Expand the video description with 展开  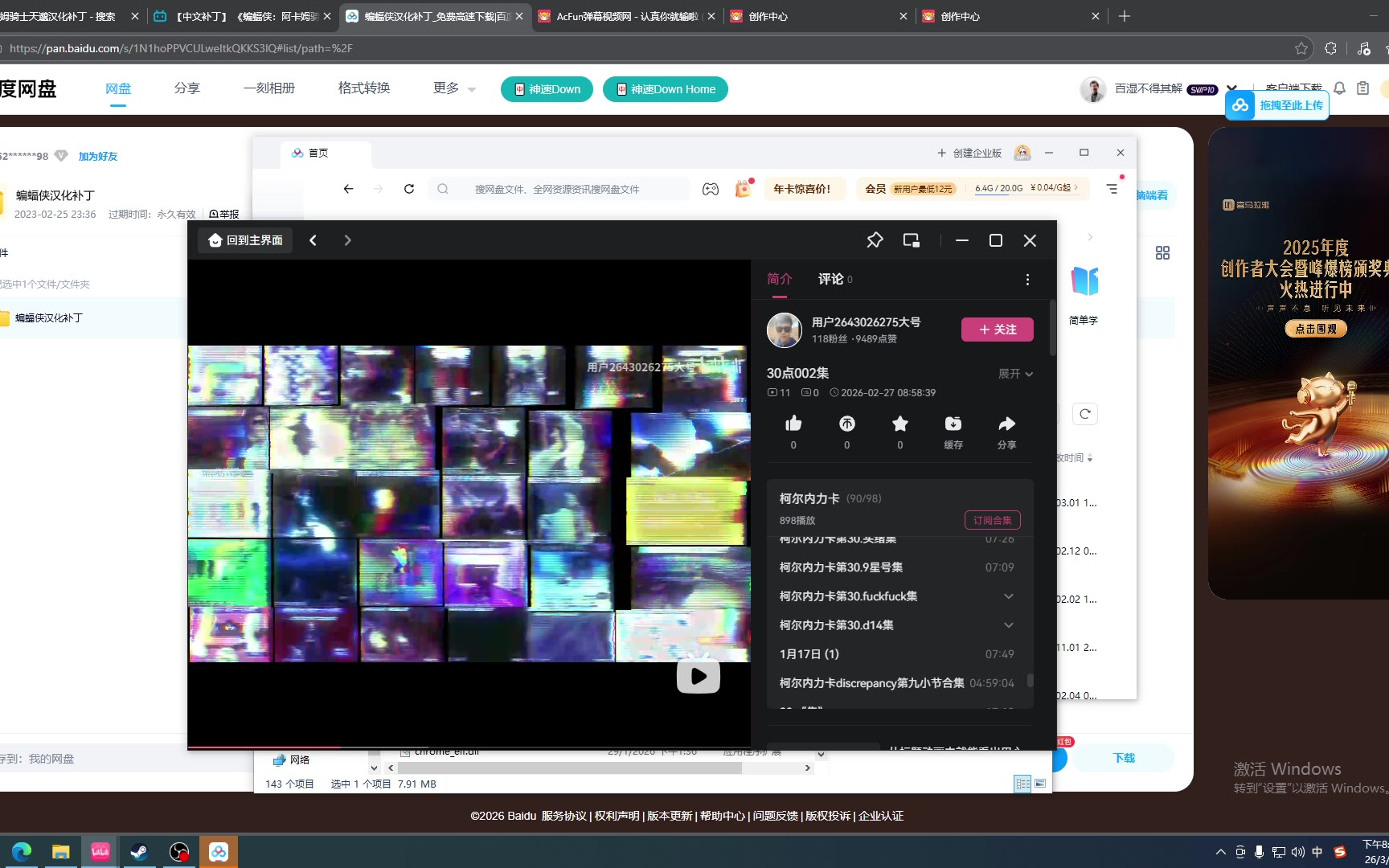(x=1015, y=374)
